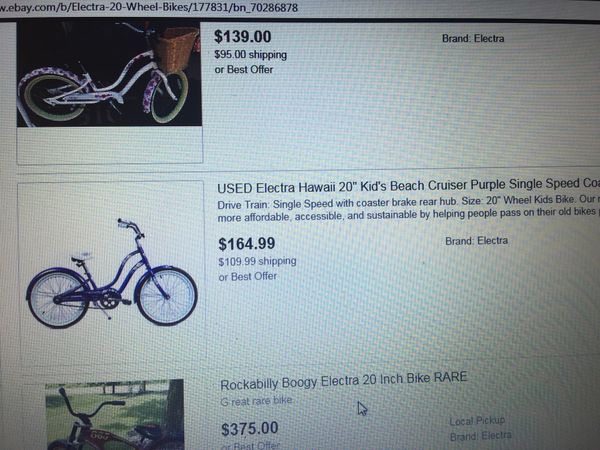Click the $95.00 shipping text

(251, 54)
